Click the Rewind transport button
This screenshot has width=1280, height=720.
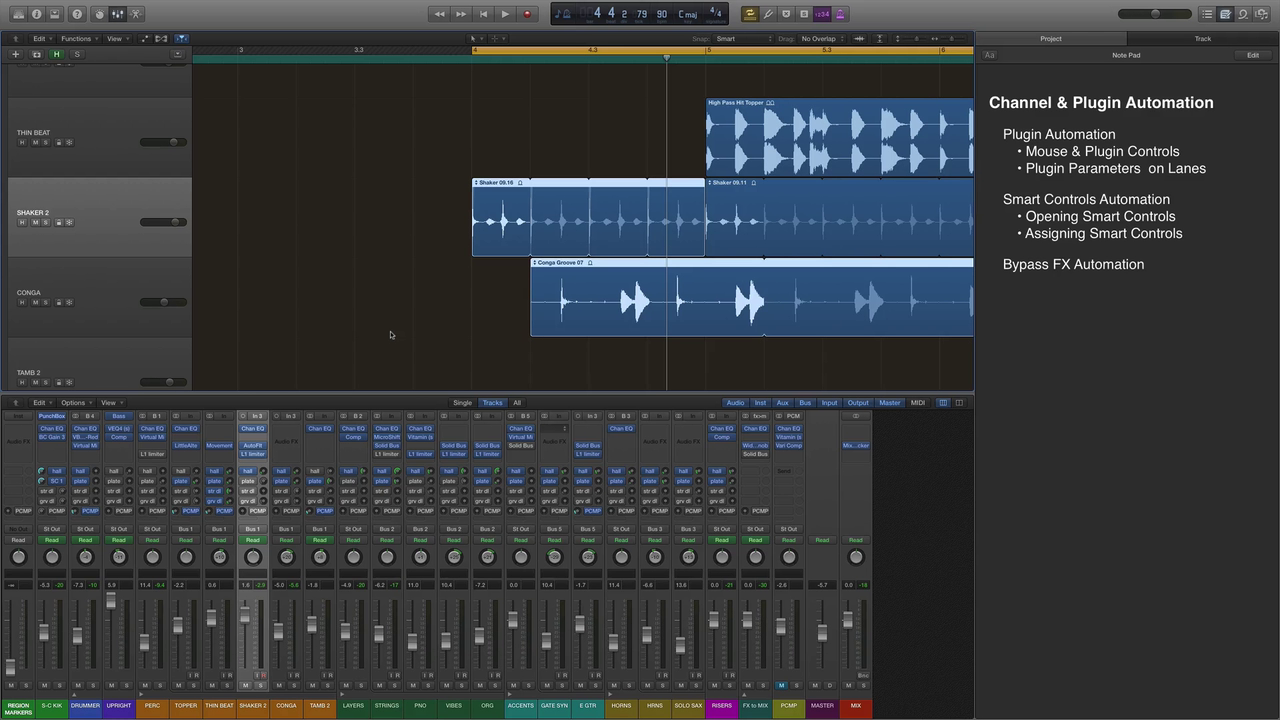tap(439, 14)
